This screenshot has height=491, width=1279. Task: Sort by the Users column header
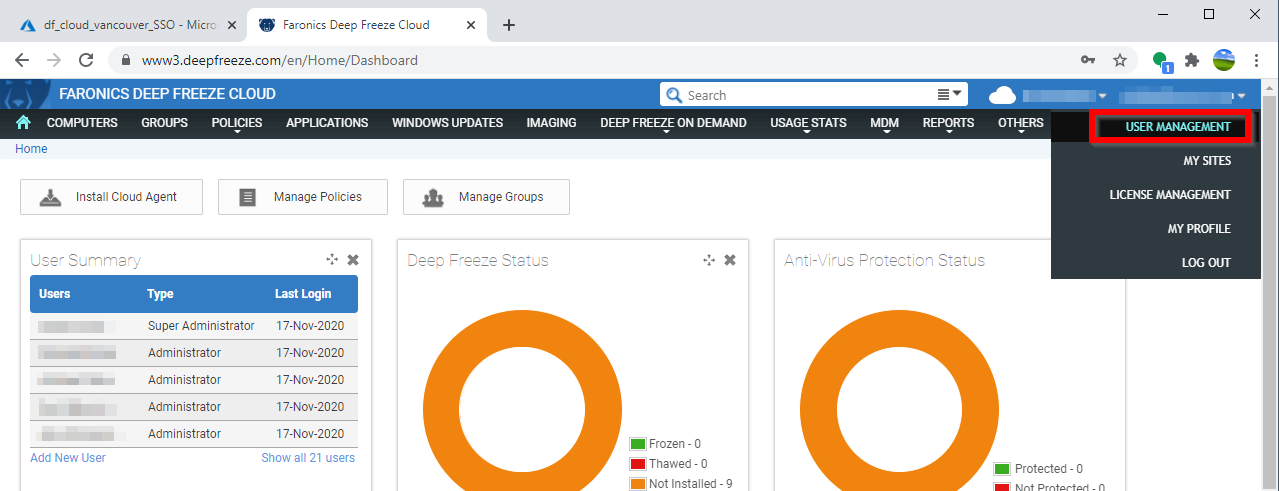[x=55, y=294]
